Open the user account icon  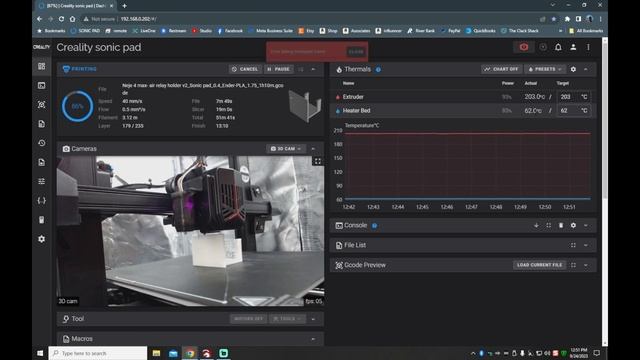point(573,47)
